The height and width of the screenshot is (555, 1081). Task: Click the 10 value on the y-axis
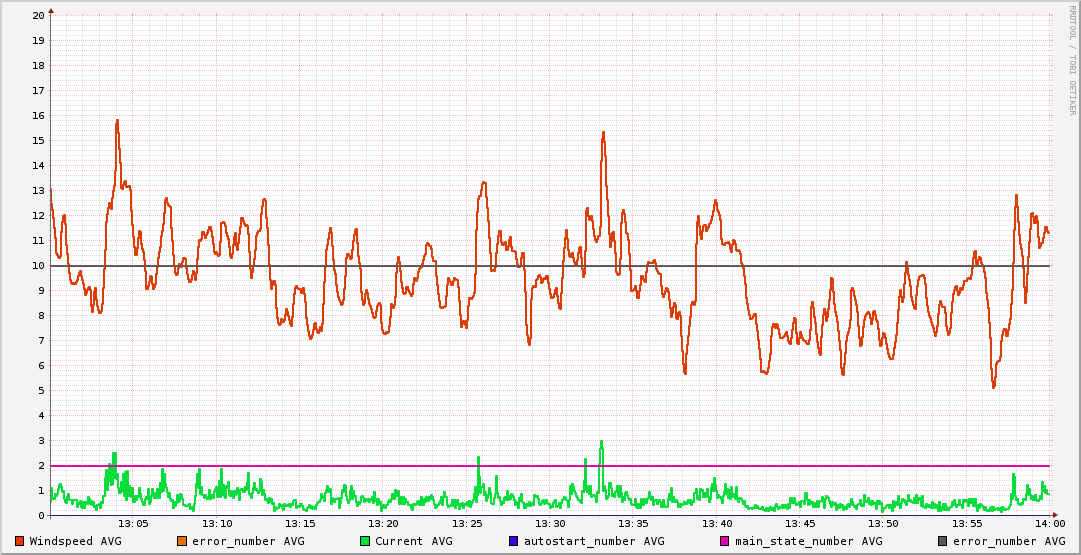tap(38, 266)
